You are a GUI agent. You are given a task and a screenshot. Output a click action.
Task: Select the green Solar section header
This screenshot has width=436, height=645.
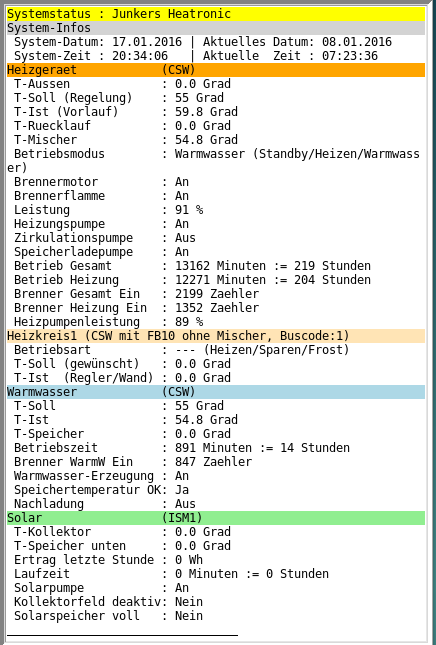click(216, 517)
